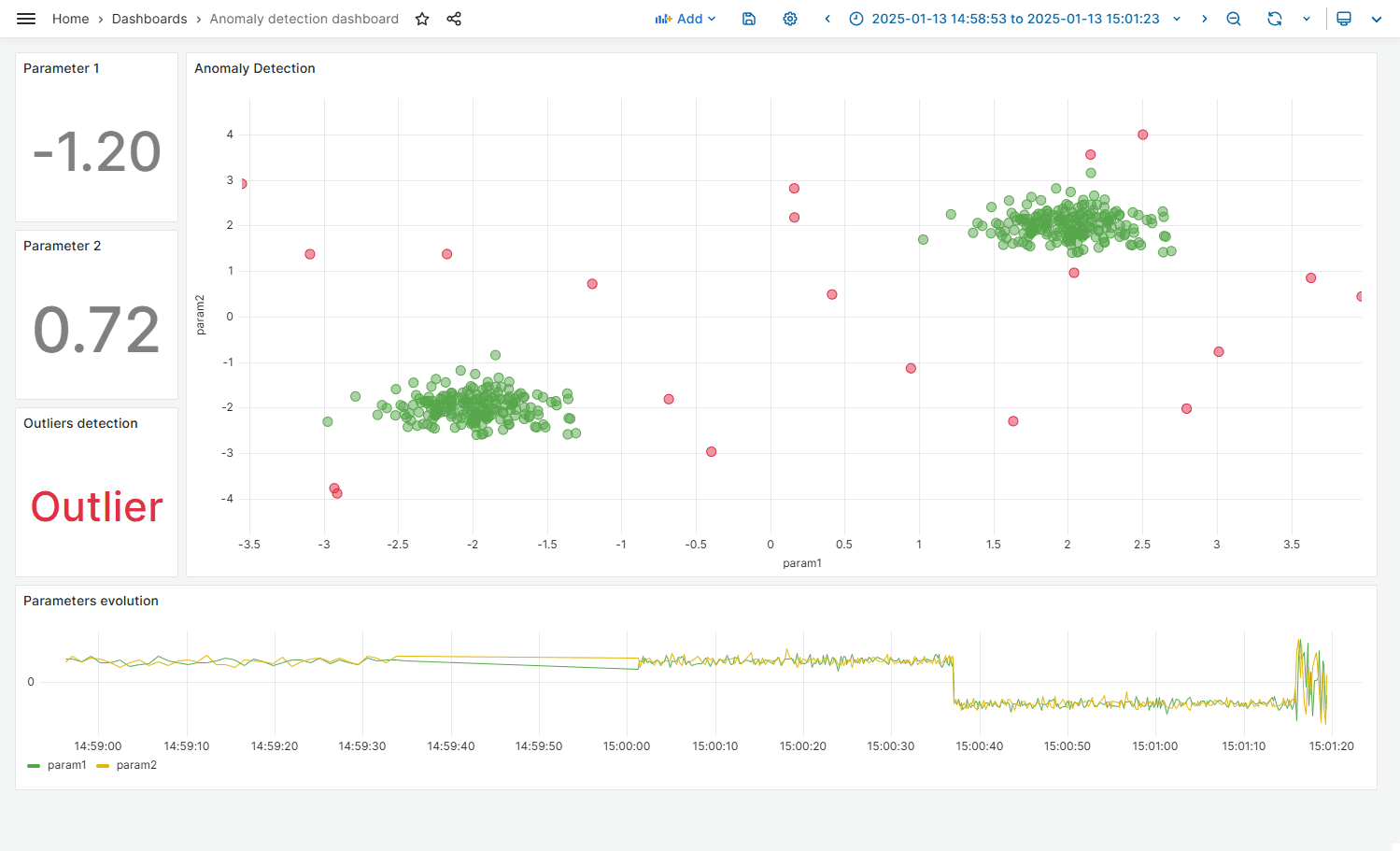Toggle param1 series in legend

pyautogui.click(x=66, y=765)
